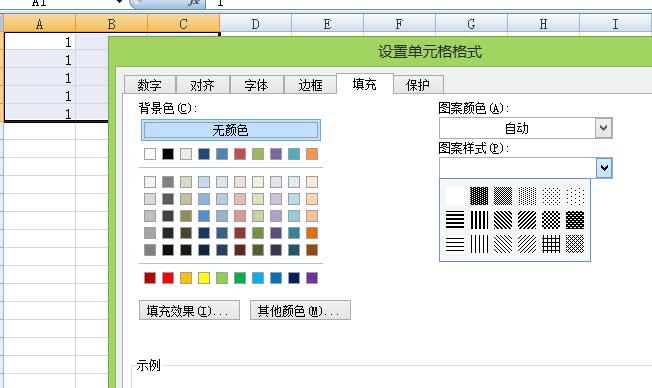652x388 pixels.
Task: Choose the bright yellow standard color swatch
Action: (204, 278)
